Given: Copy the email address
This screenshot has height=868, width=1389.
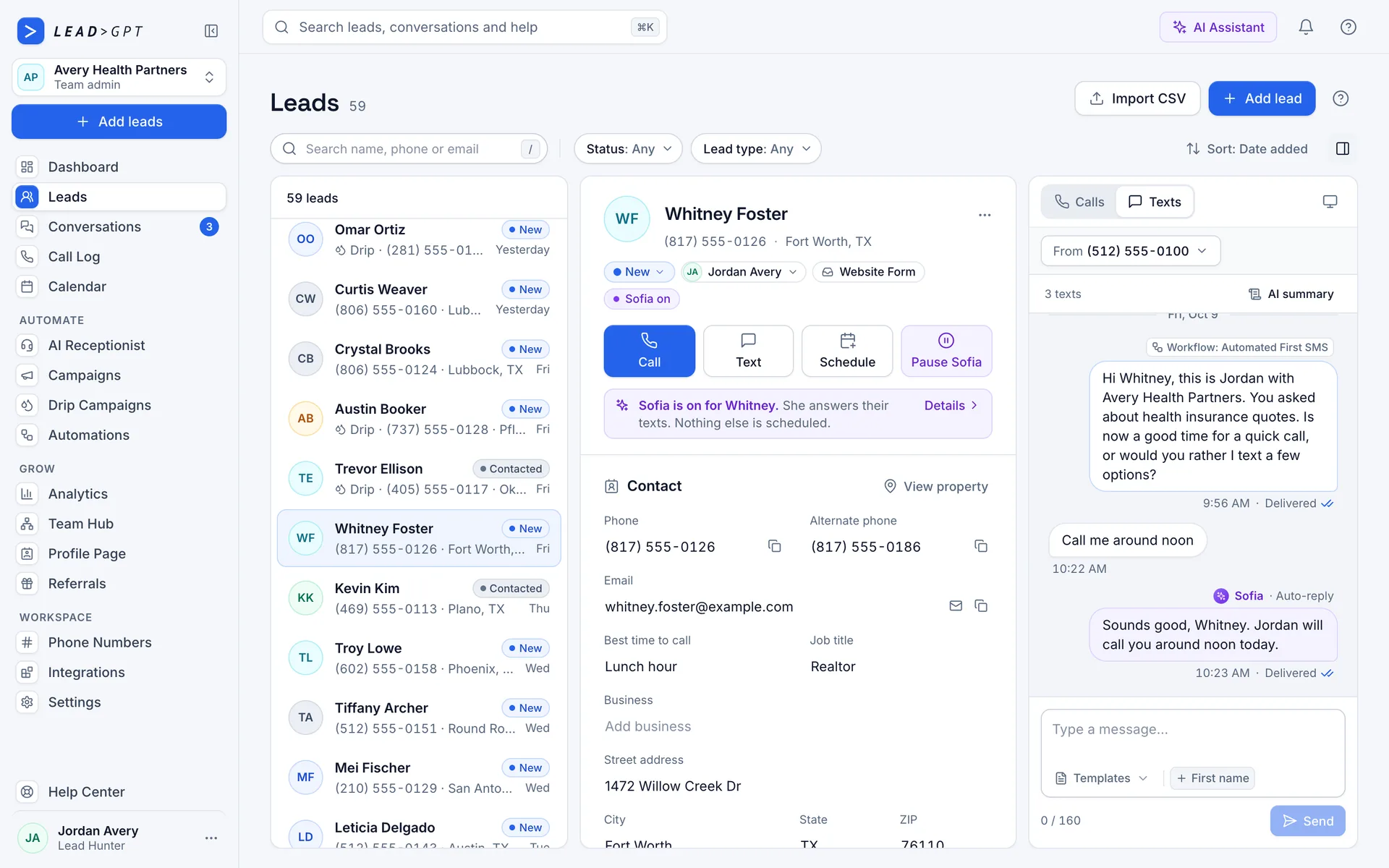Looking at the screenshot, I should pyautogui.click(x=981, y=606).
